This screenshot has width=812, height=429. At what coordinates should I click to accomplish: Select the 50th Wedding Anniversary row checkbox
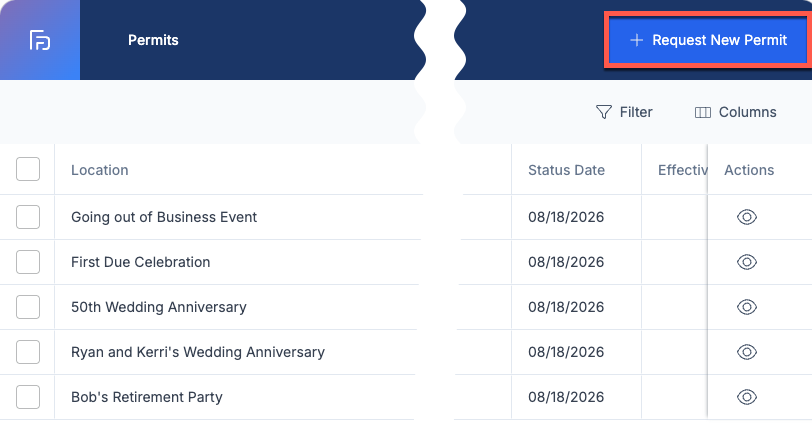[x=28, y=307]
